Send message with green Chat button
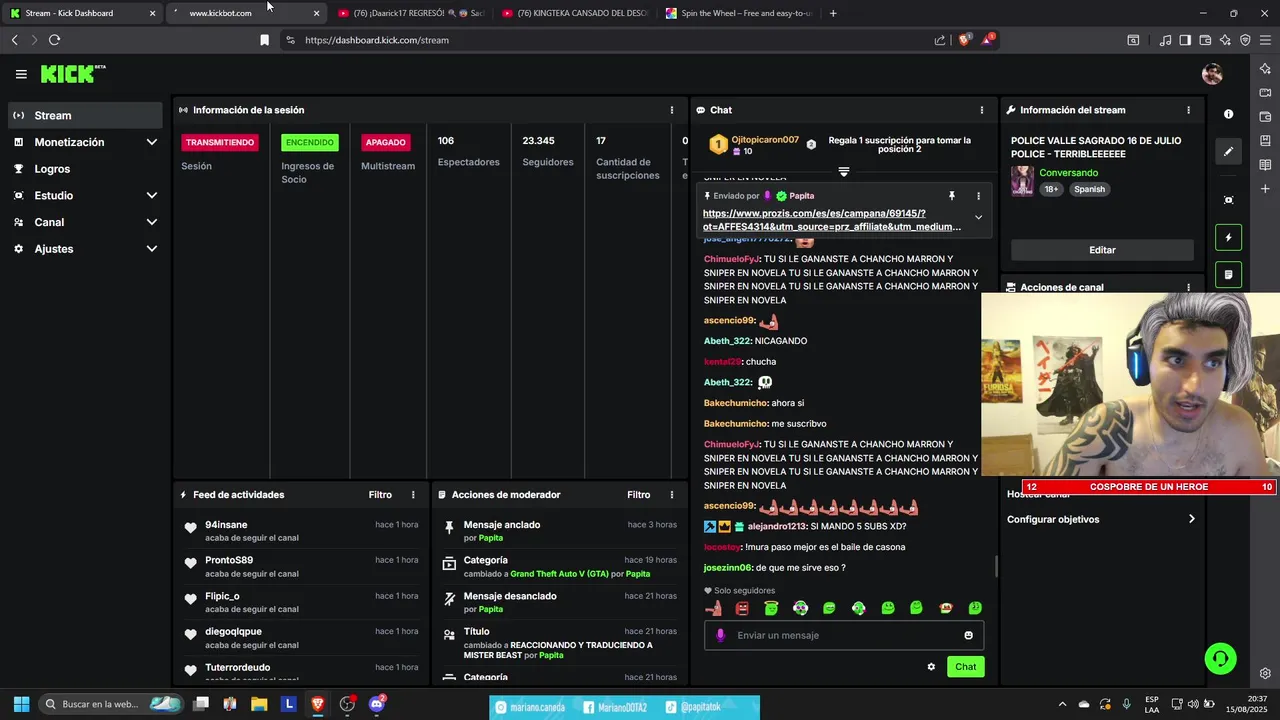Screen dimensions: 1280x720 point(965,667)
